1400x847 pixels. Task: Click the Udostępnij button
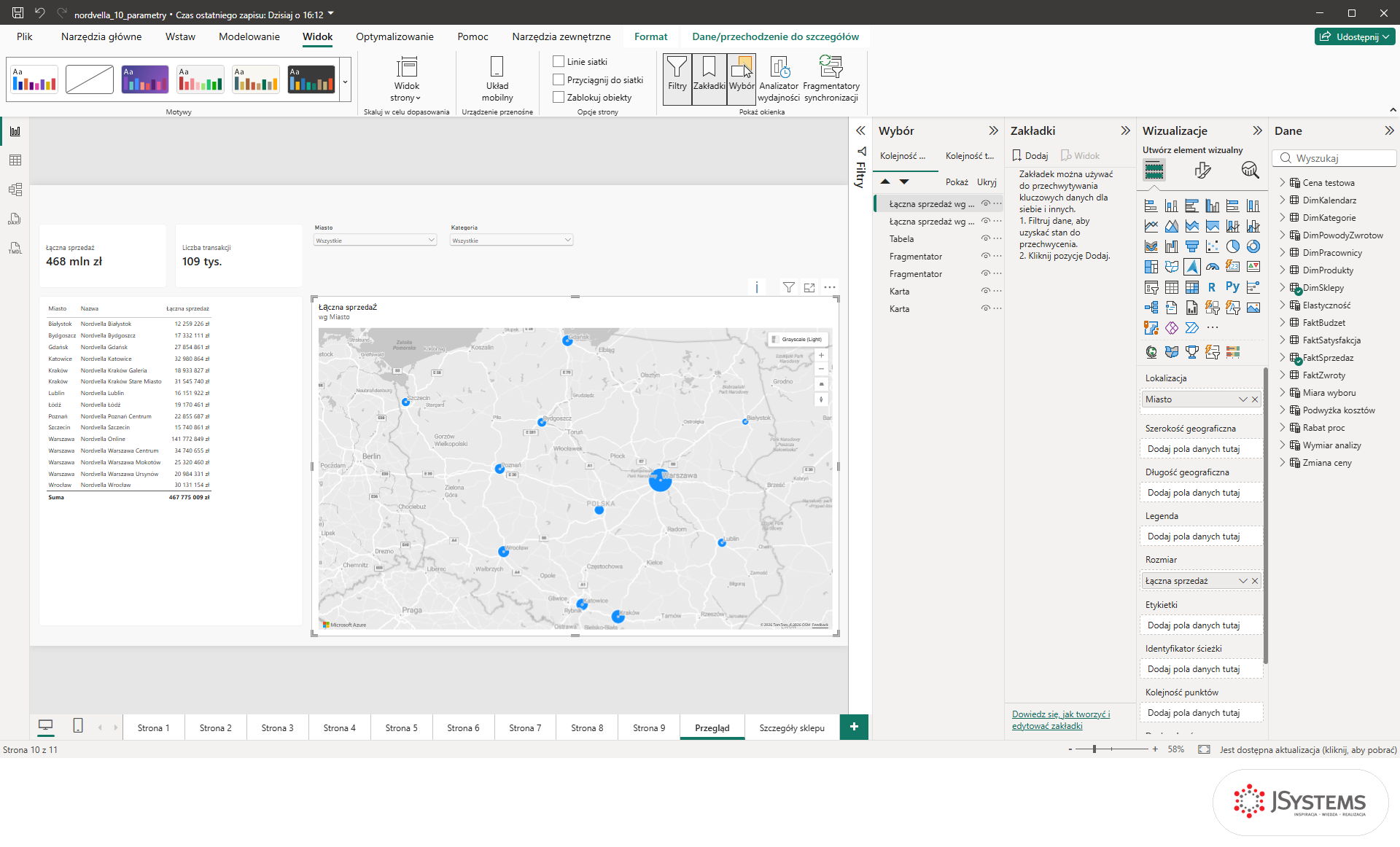coord(1355,36)
